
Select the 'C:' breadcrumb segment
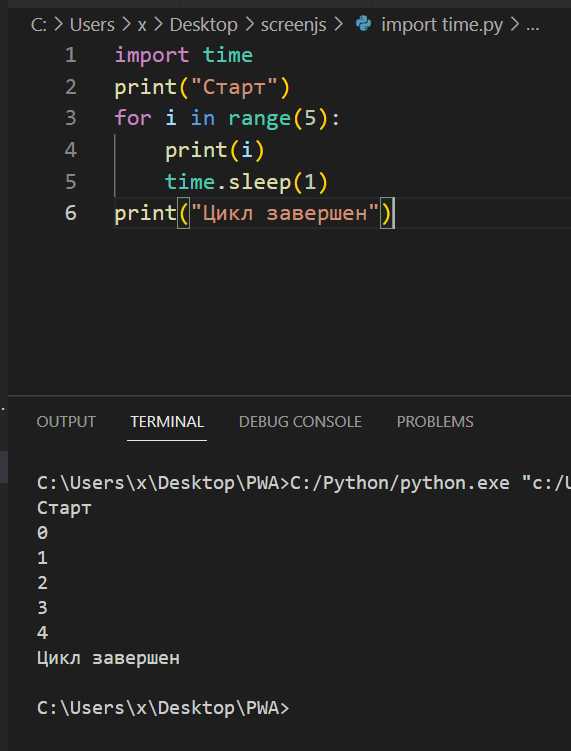pos(39,24)
